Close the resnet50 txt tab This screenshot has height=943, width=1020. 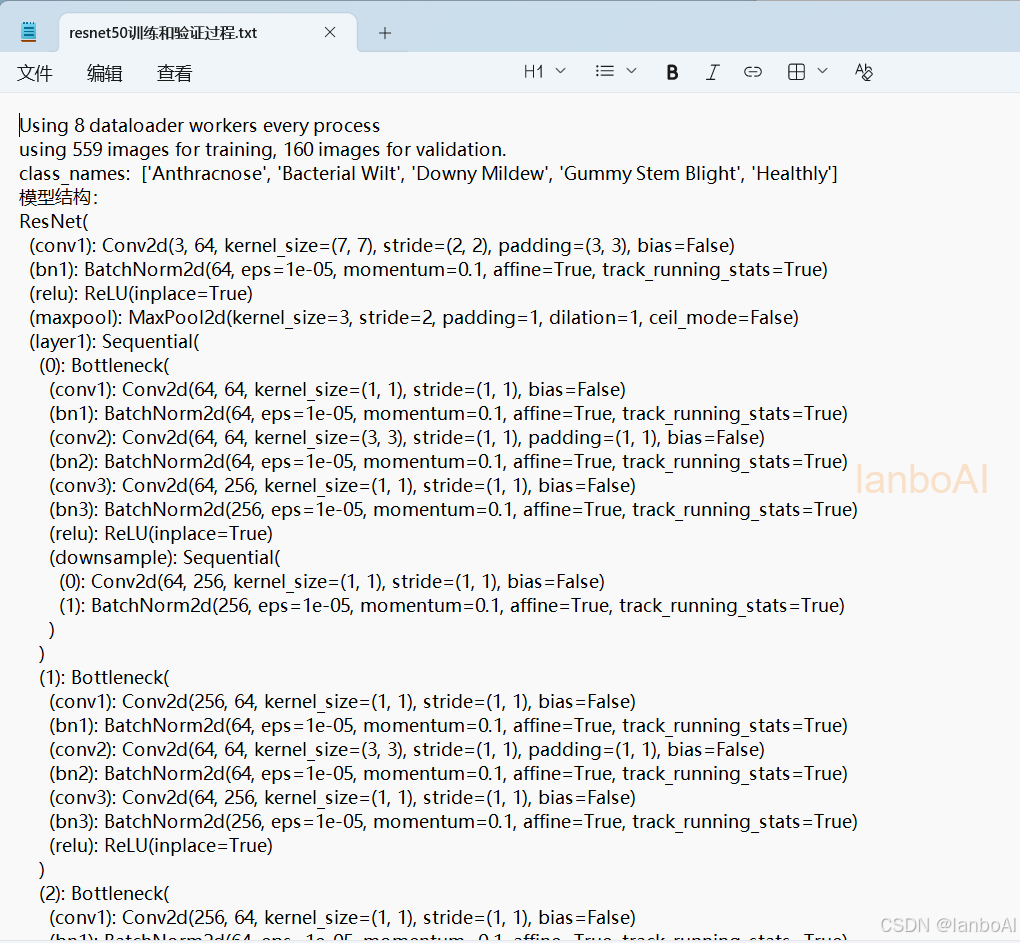click(330, 33)
